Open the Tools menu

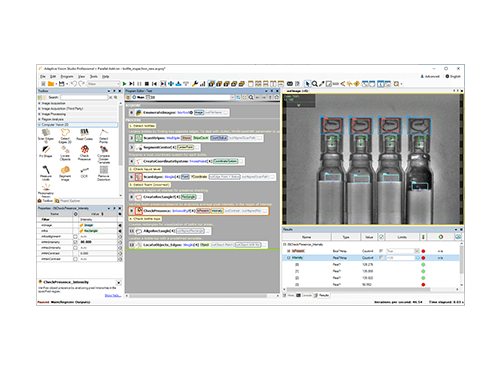(x=94, y=76)
